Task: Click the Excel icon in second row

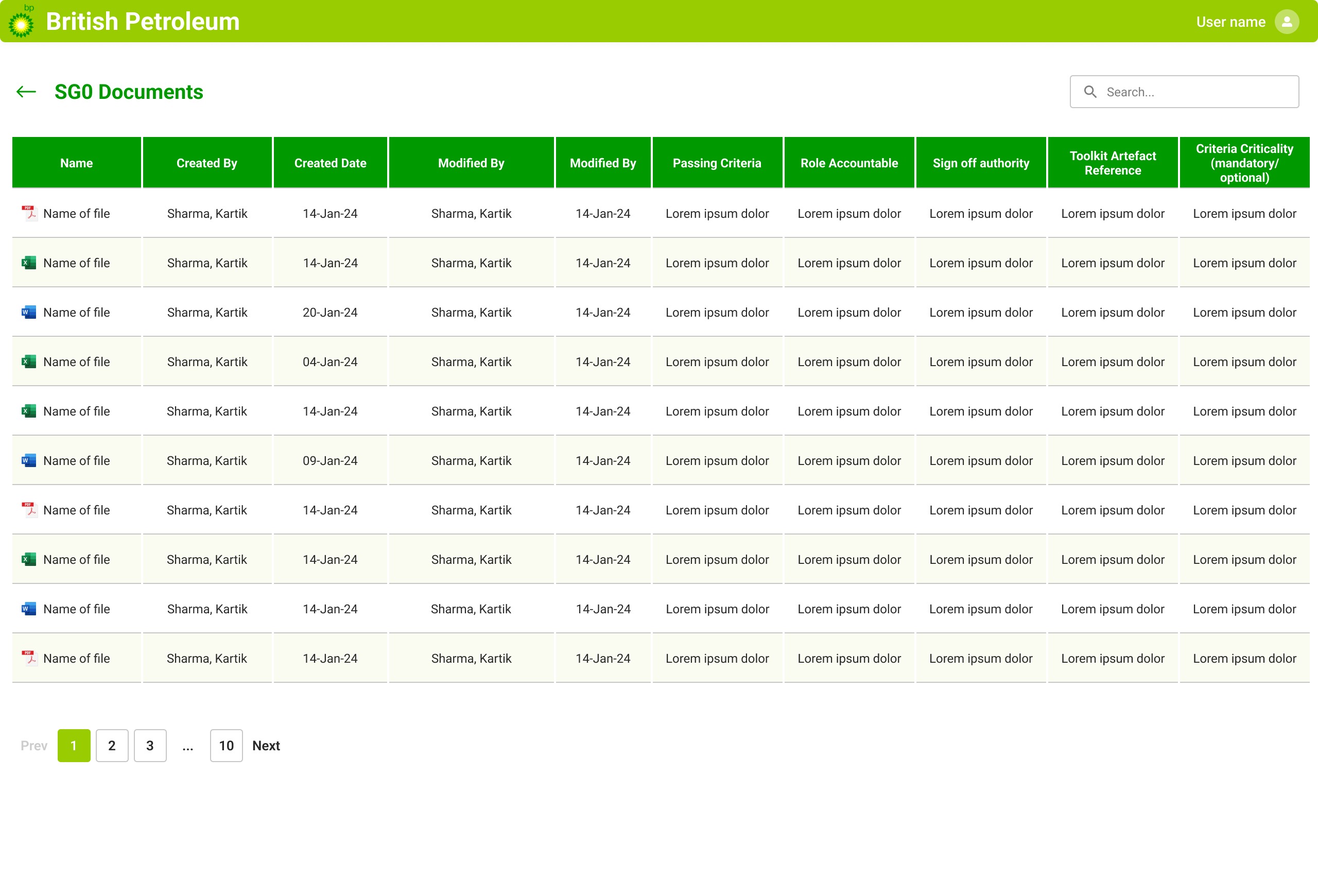Action: pyautogui.click(x=28, y=263)
